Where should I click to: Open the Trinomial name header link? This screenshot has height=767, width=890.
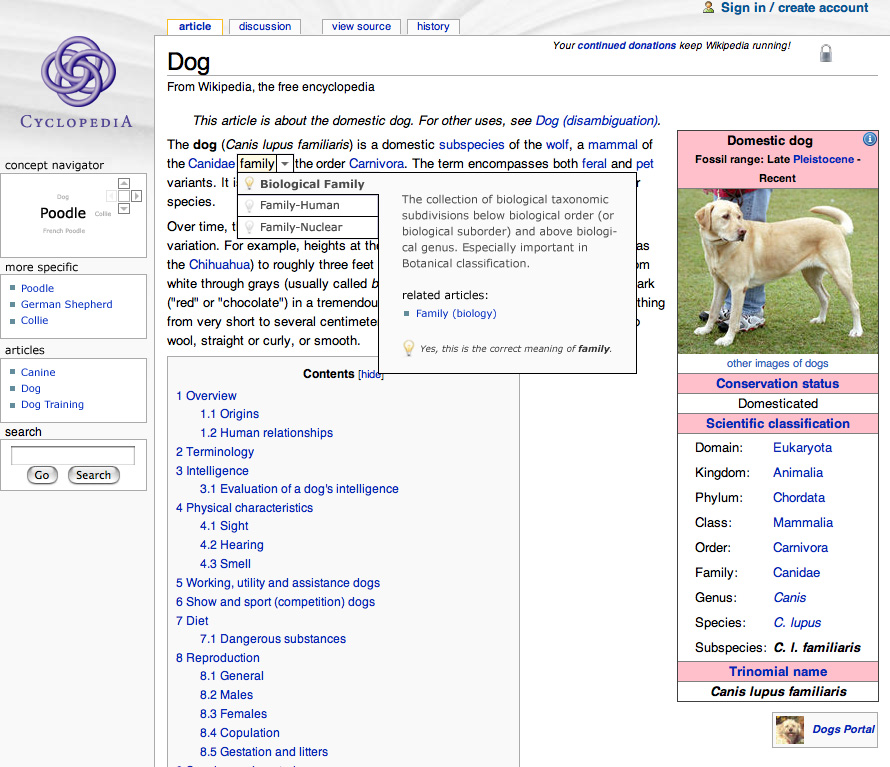pos(778,672)
